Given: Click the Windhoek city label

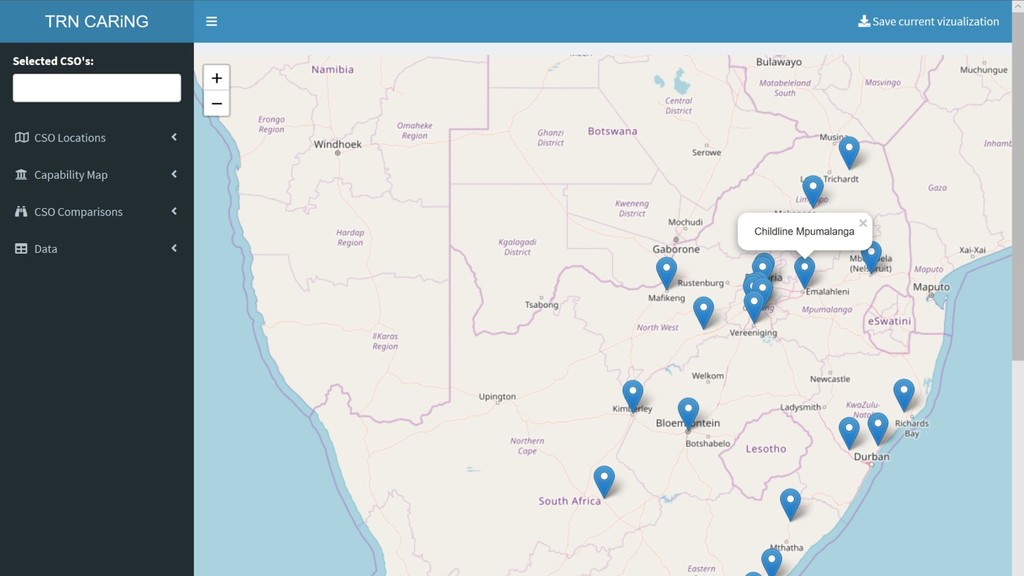Looking at the screenshot, I should point(337,144).
